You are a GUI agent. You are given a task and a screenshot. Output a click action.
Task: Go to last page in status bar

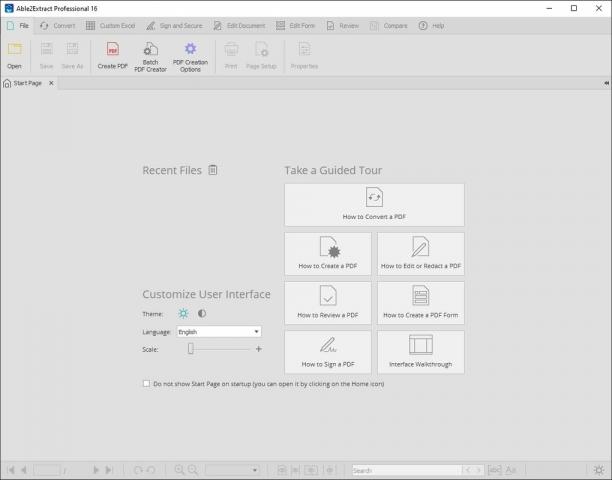coord(109,470)
